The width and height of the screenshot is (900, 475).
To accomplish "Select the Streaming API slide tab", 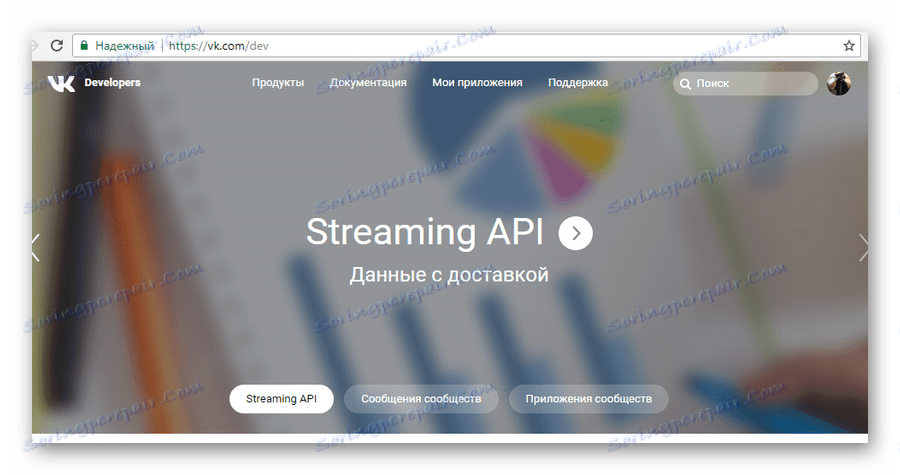I will (x=281, y=399).
